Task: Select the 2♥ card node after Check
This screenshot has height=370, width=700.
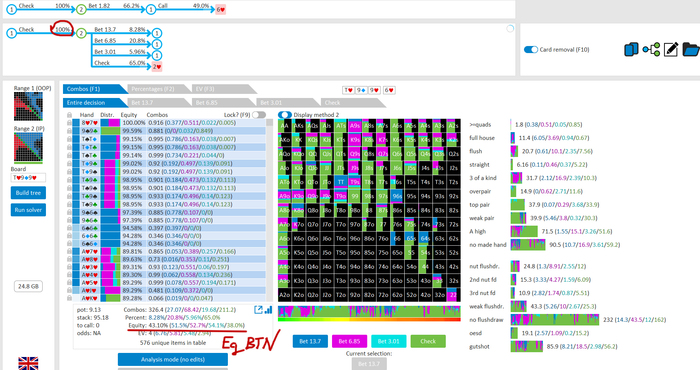Action: coord(157,67)
